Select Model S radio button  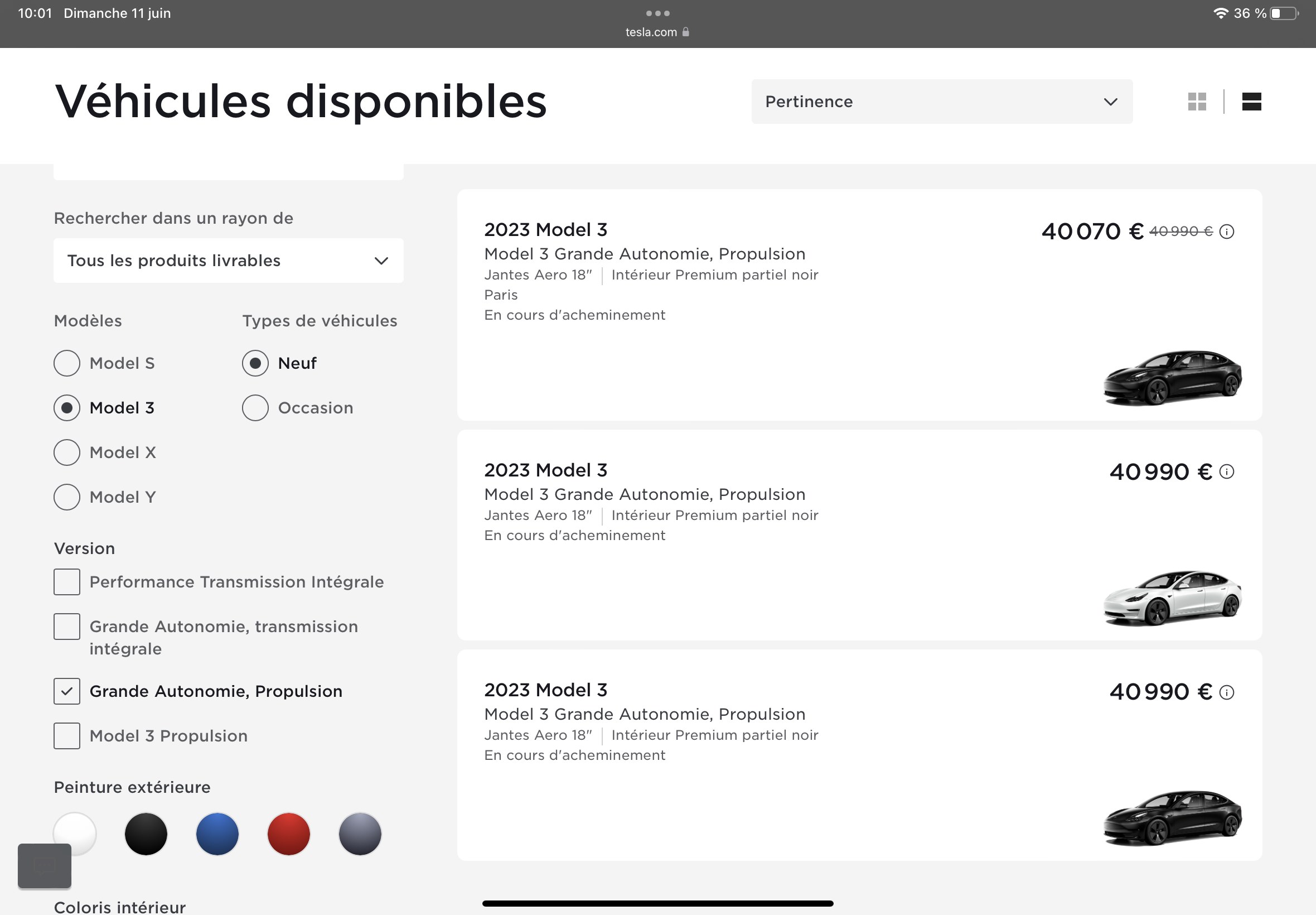click(x=67, y=363)
